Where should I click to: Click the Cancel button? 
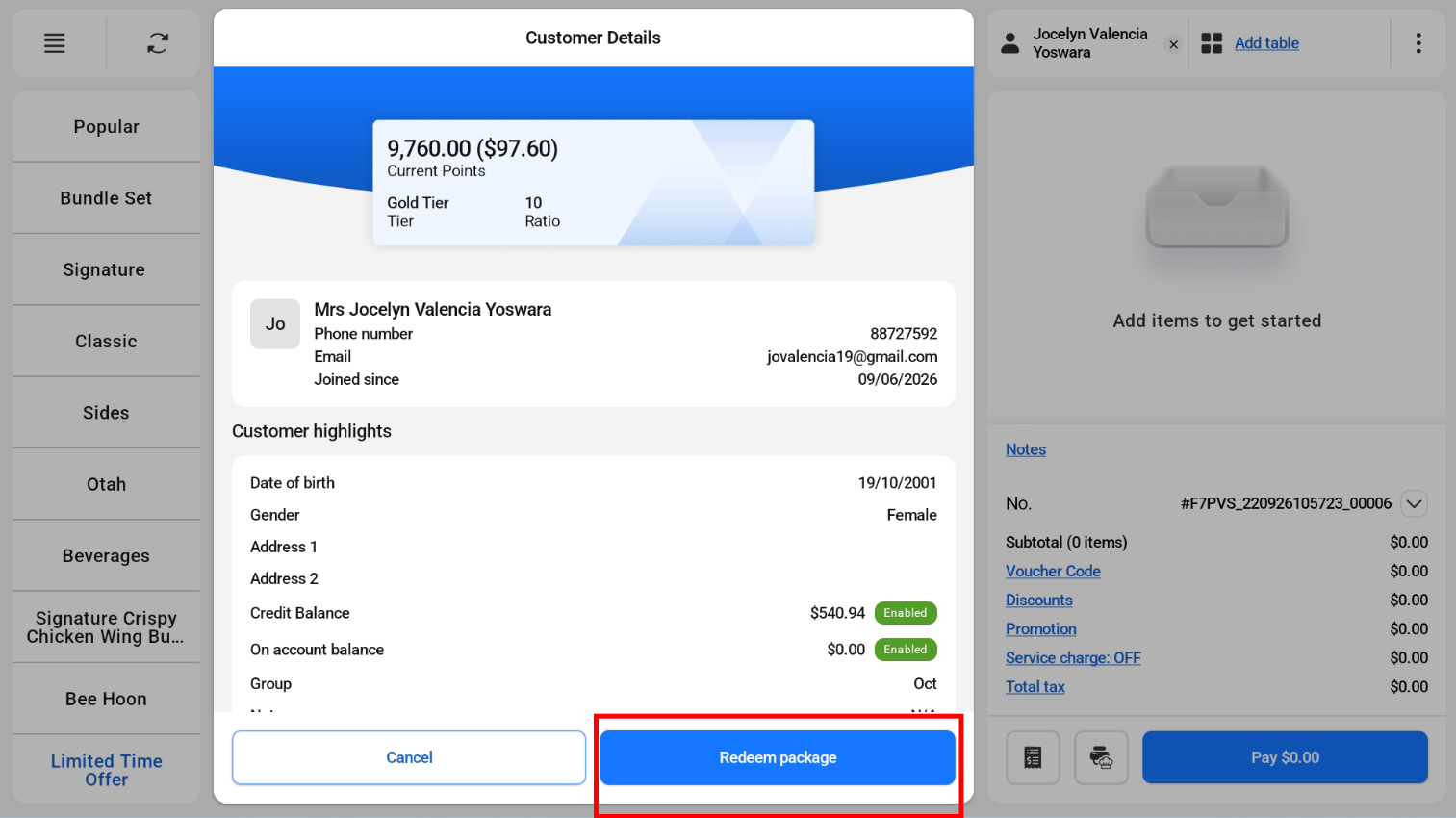tap(409, 757)
